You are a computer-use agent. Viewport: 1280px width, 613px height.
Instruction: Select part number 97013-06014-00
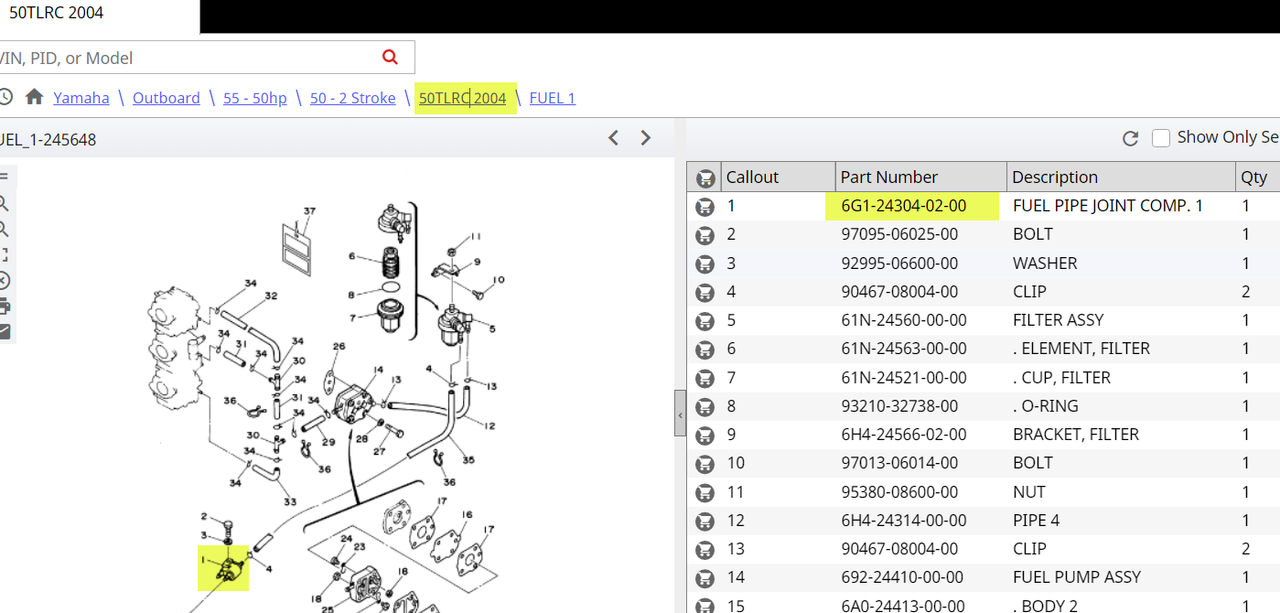[900, 463]
